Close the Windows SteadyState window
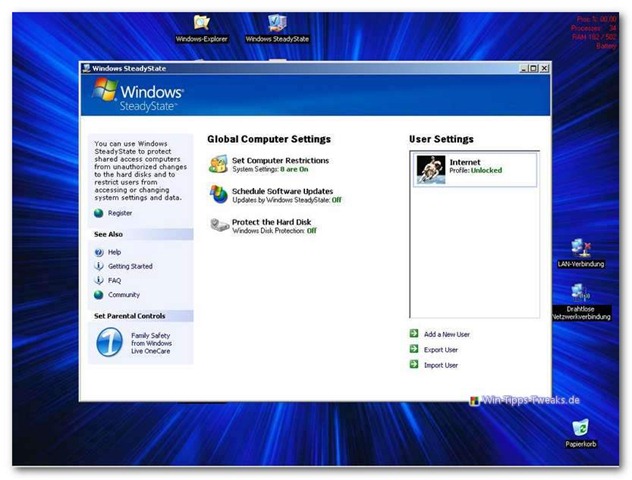Image resolution: width=632 pixels, height=480 pixels. [x=544, y=69]
